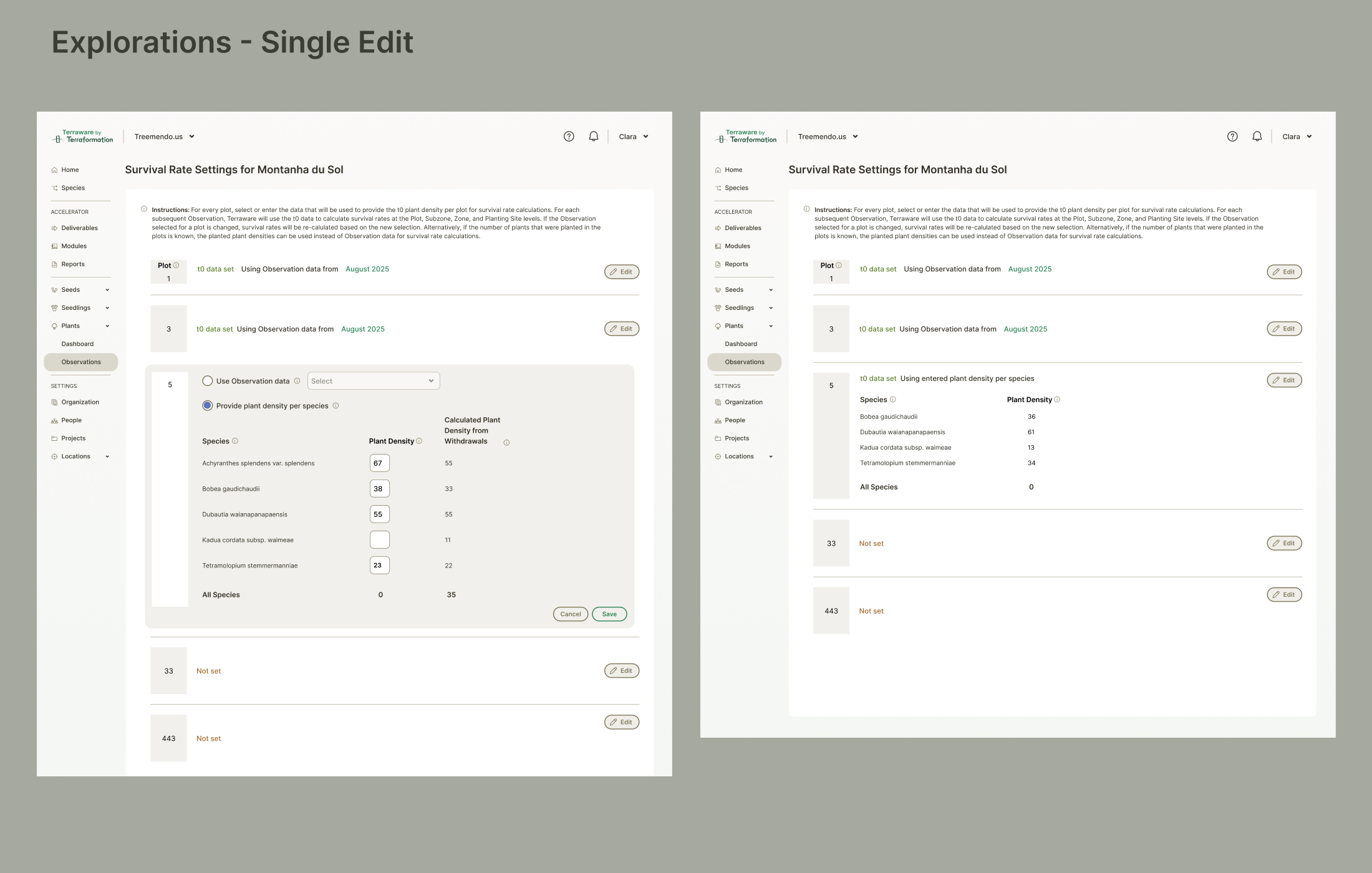Select Provide plant density per species radio

[x=208, y=406]
